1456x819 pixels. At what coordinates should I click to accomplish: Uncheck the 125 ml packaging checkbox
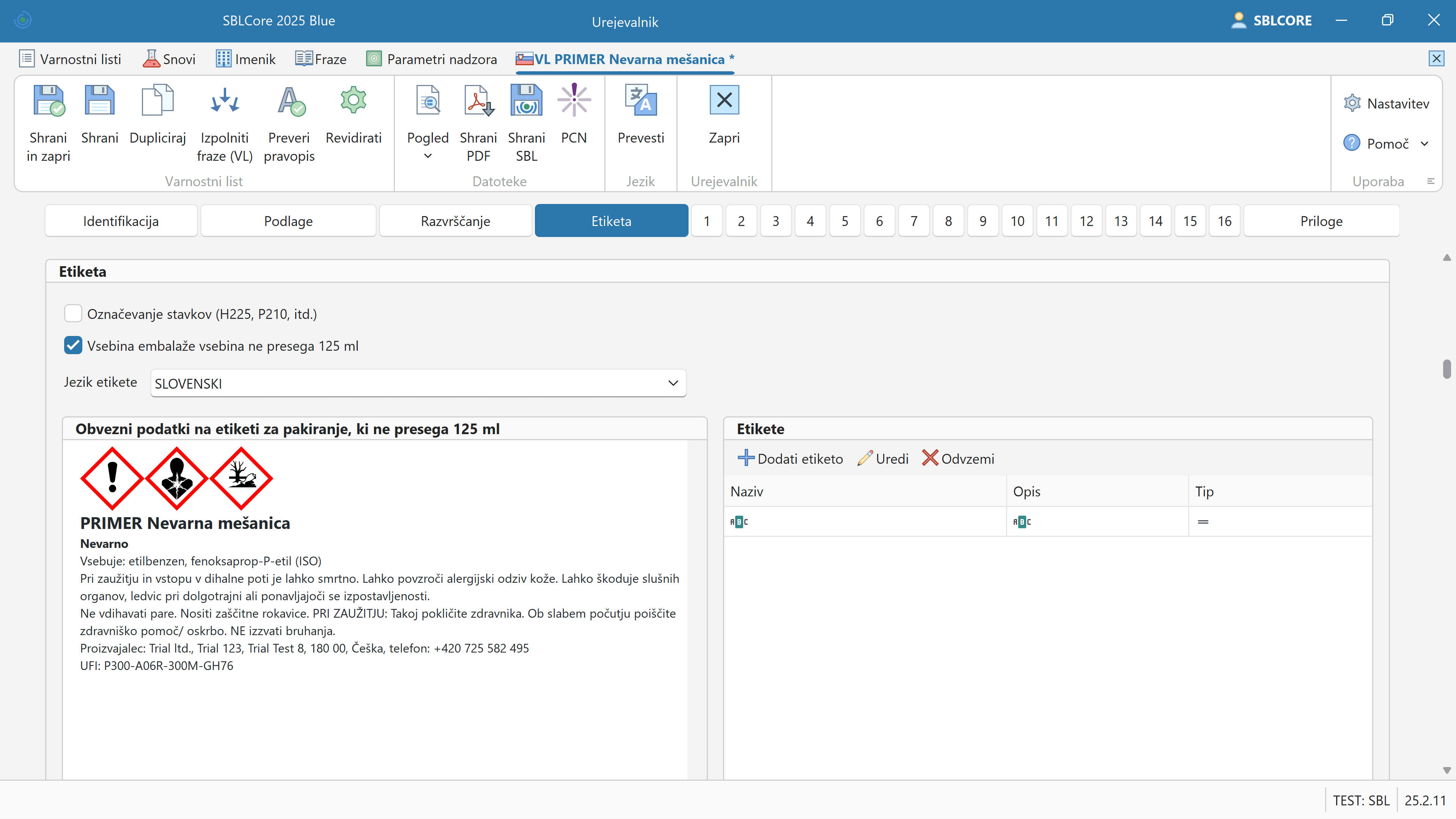click(x=73, y=346)
